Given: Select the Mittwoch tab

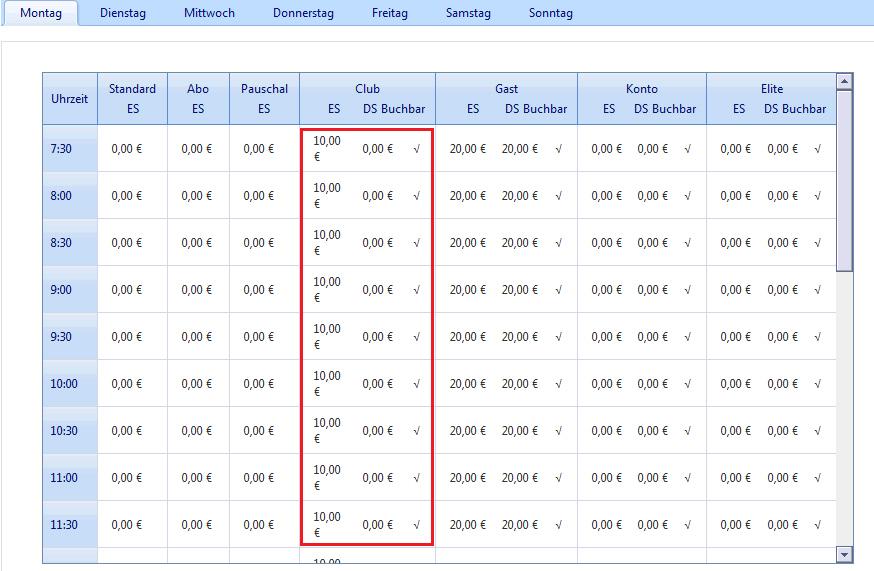Looking at the screenshot, I should (209, 13).
